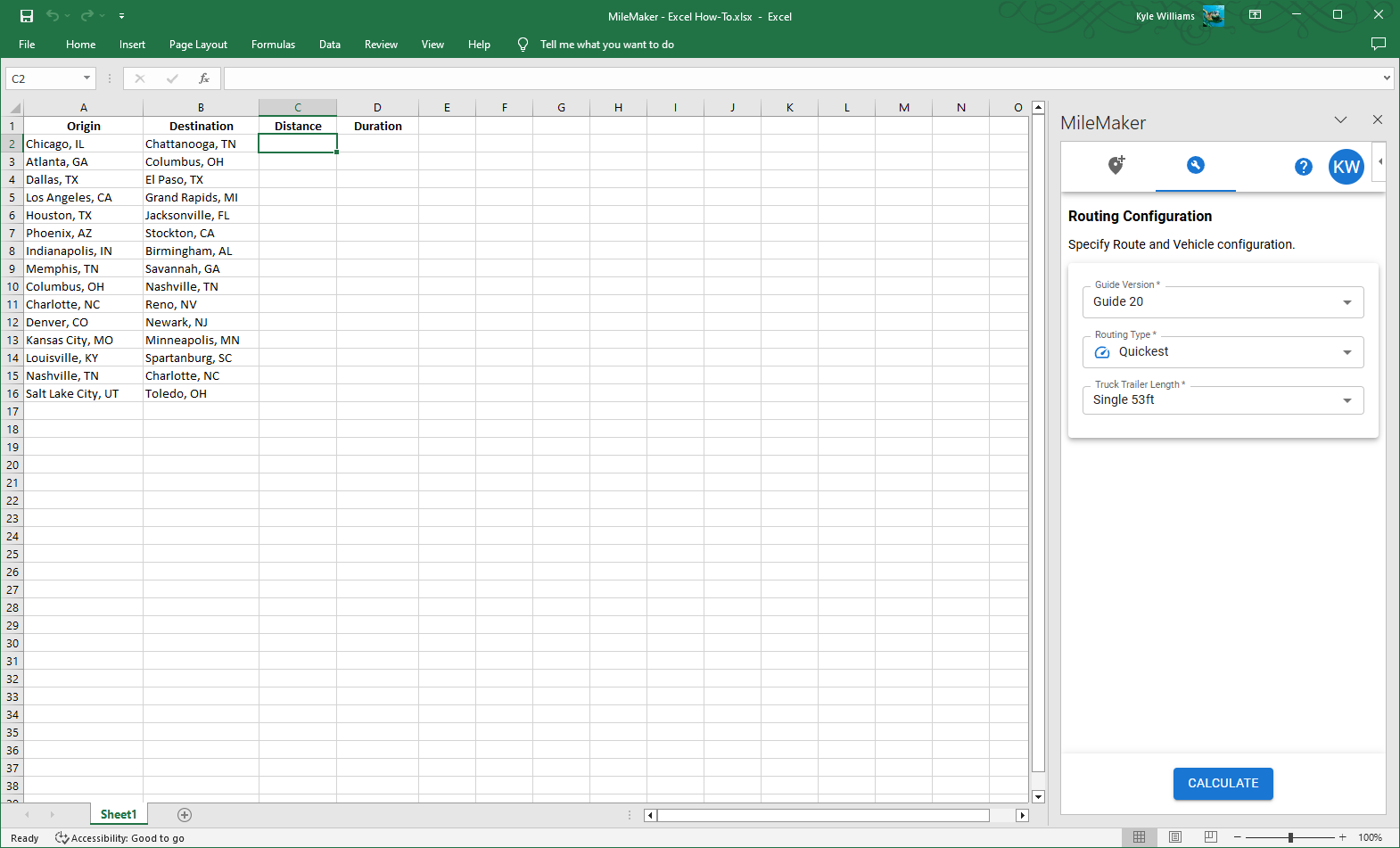Click the KW user avatar

(1346, 167)
